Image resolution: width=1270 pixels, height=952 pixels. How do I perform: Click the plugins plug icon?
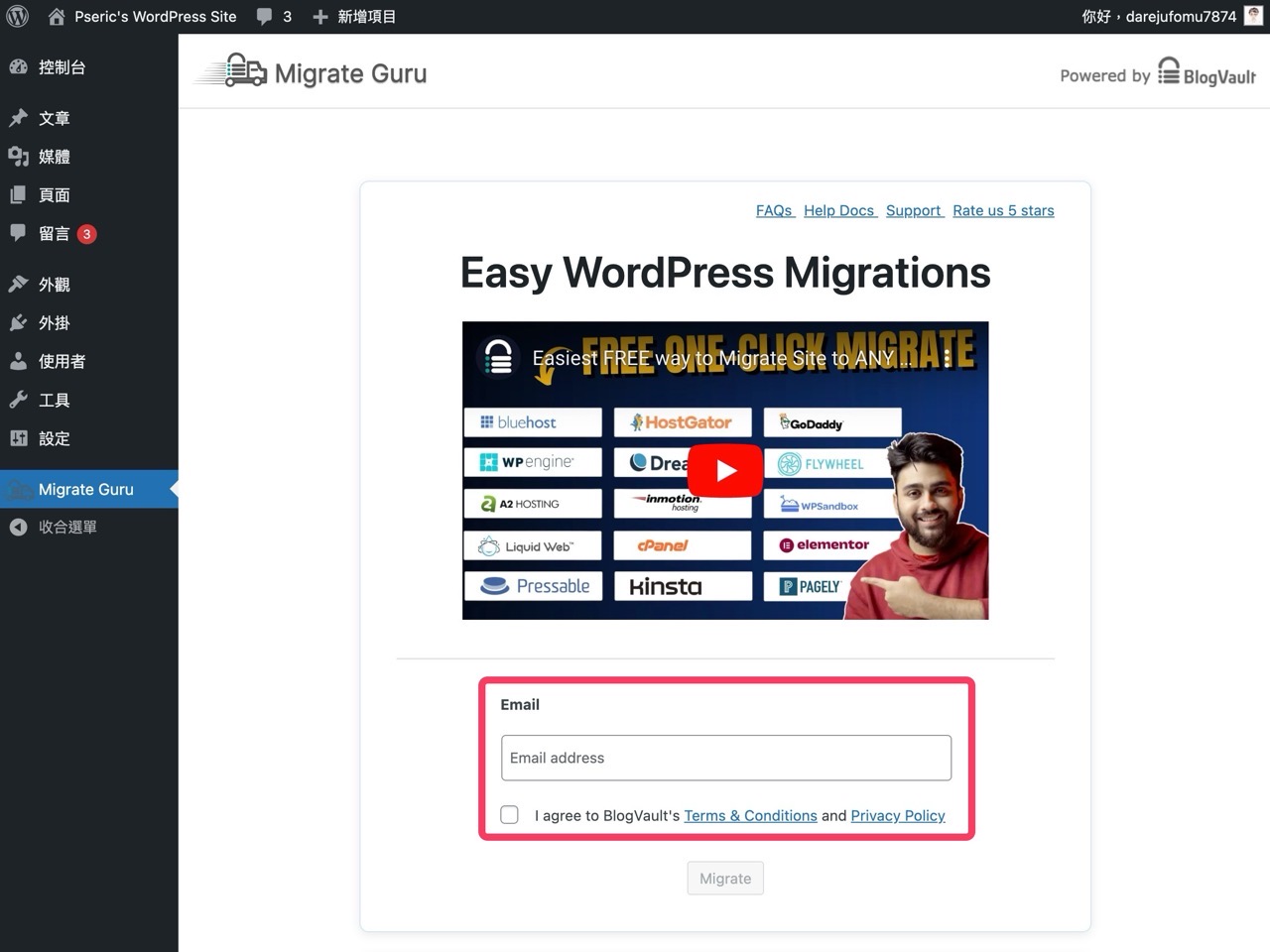pos(19,323)
